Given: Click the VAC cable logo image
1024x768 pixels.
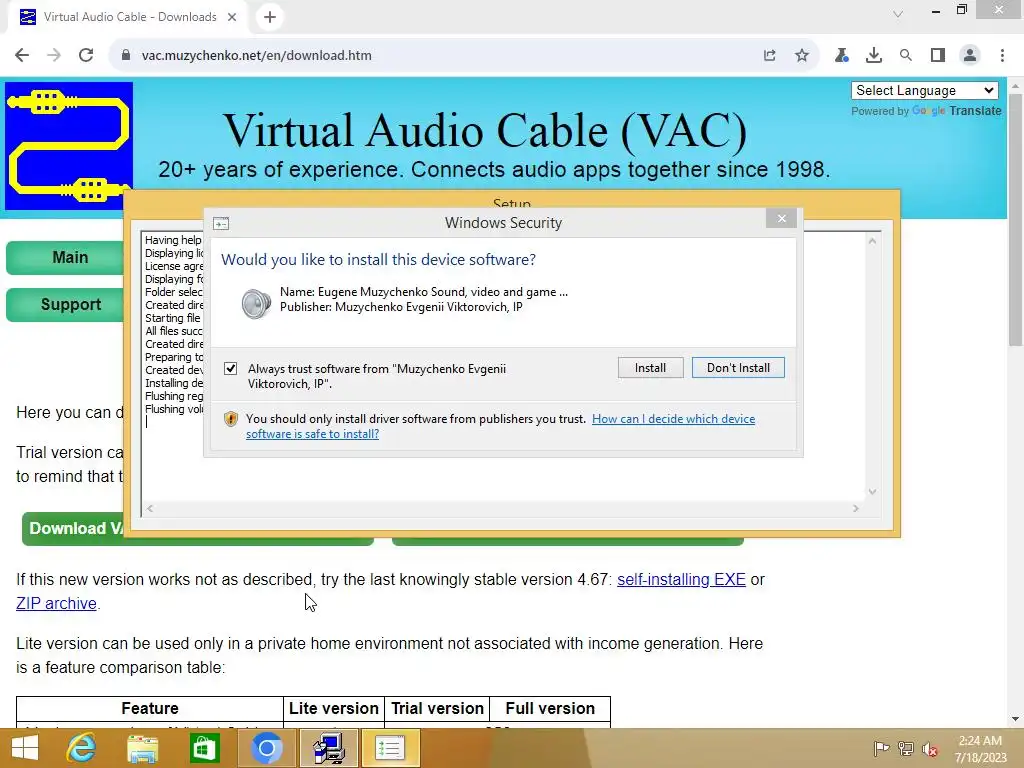Looking at the screenshot, I should coord(69,146).
